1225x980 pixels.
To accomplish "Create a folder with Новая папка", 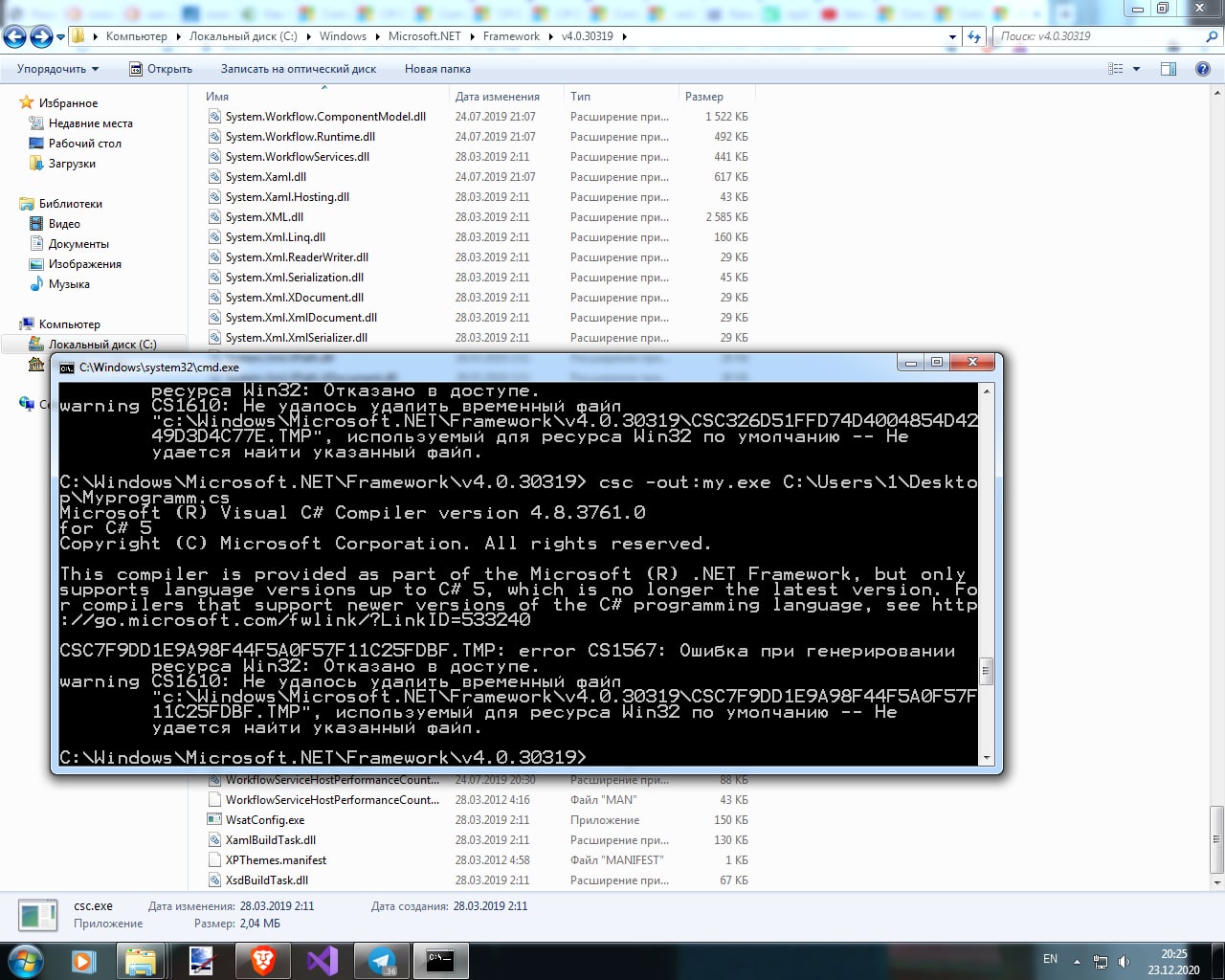I will pos(437,69).
